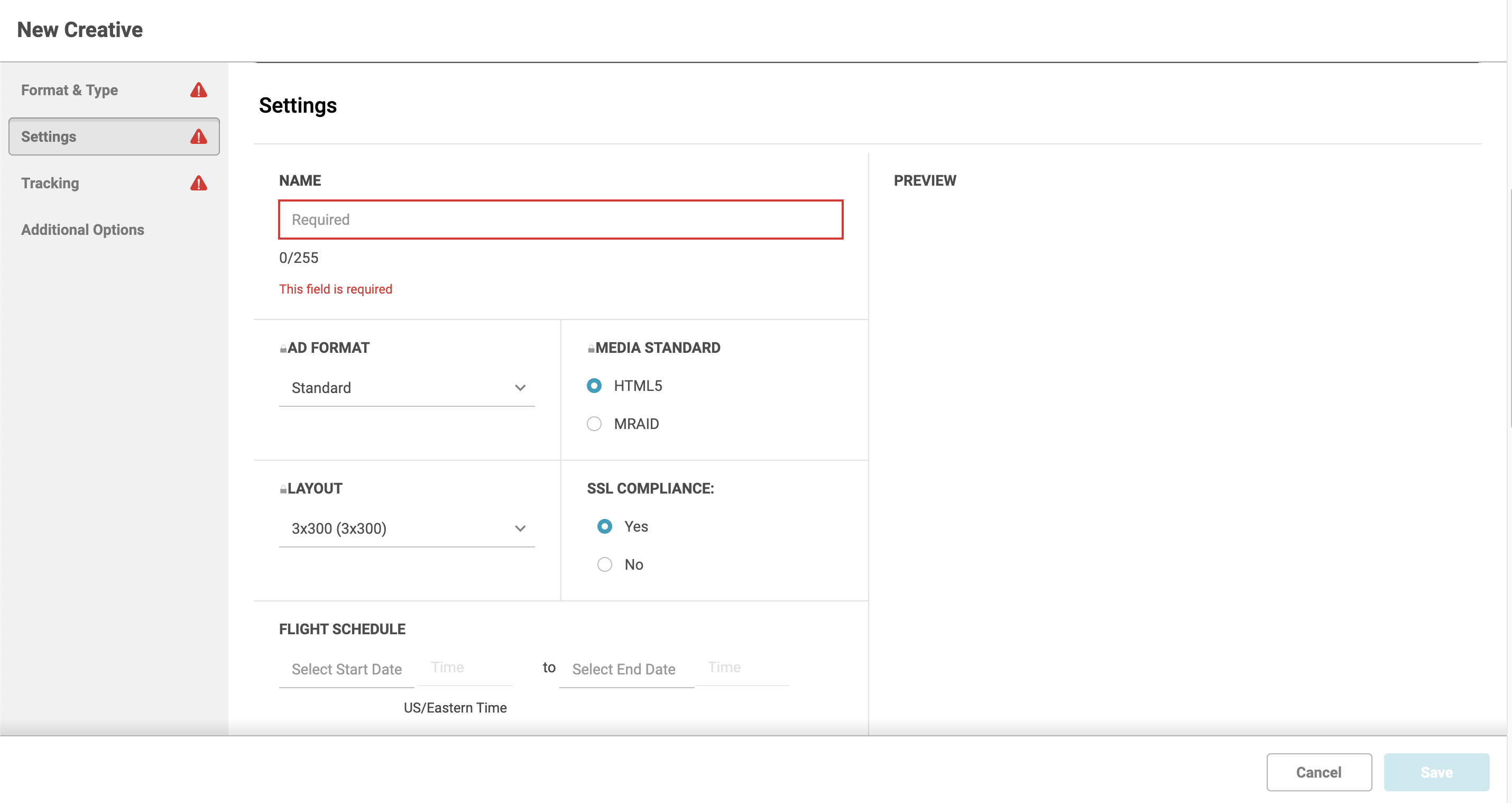Click the US/Eastern Time label
Screen dimensions: 1512x803
point(455,708)
